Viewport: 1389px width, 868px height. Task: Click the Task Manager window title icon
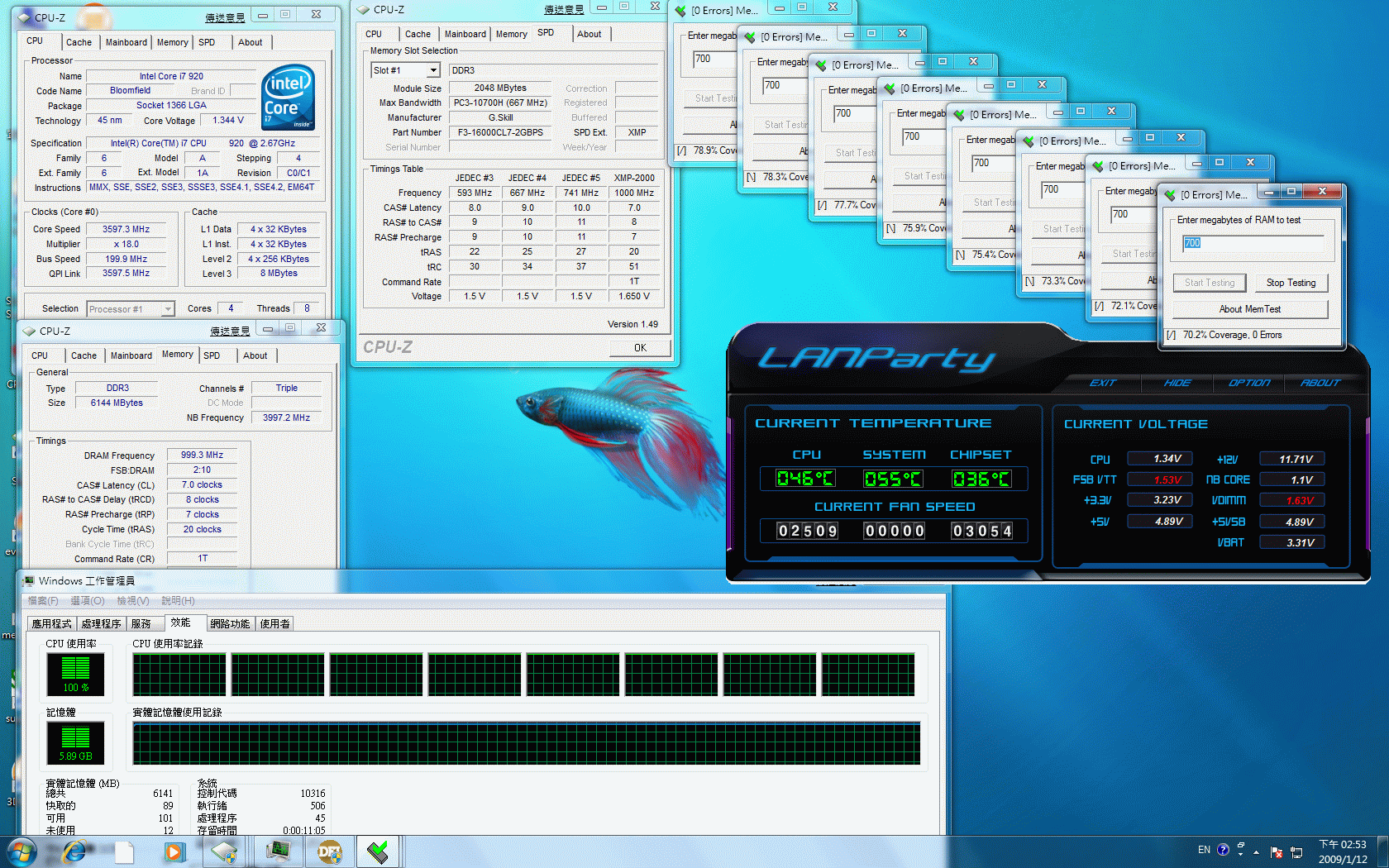click(29, 581)
